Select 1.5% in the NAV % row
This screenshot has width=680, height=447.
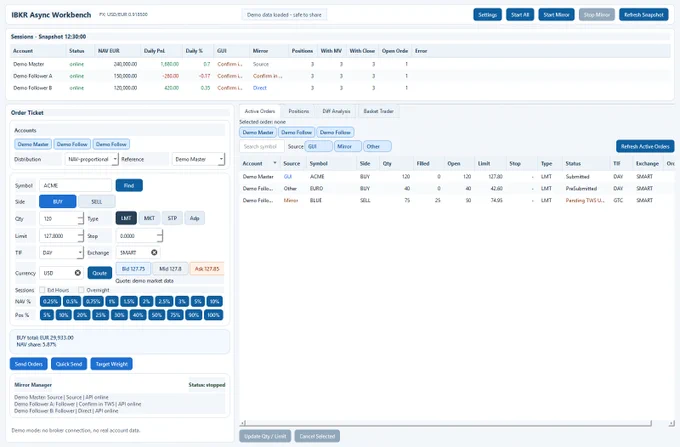129,301
